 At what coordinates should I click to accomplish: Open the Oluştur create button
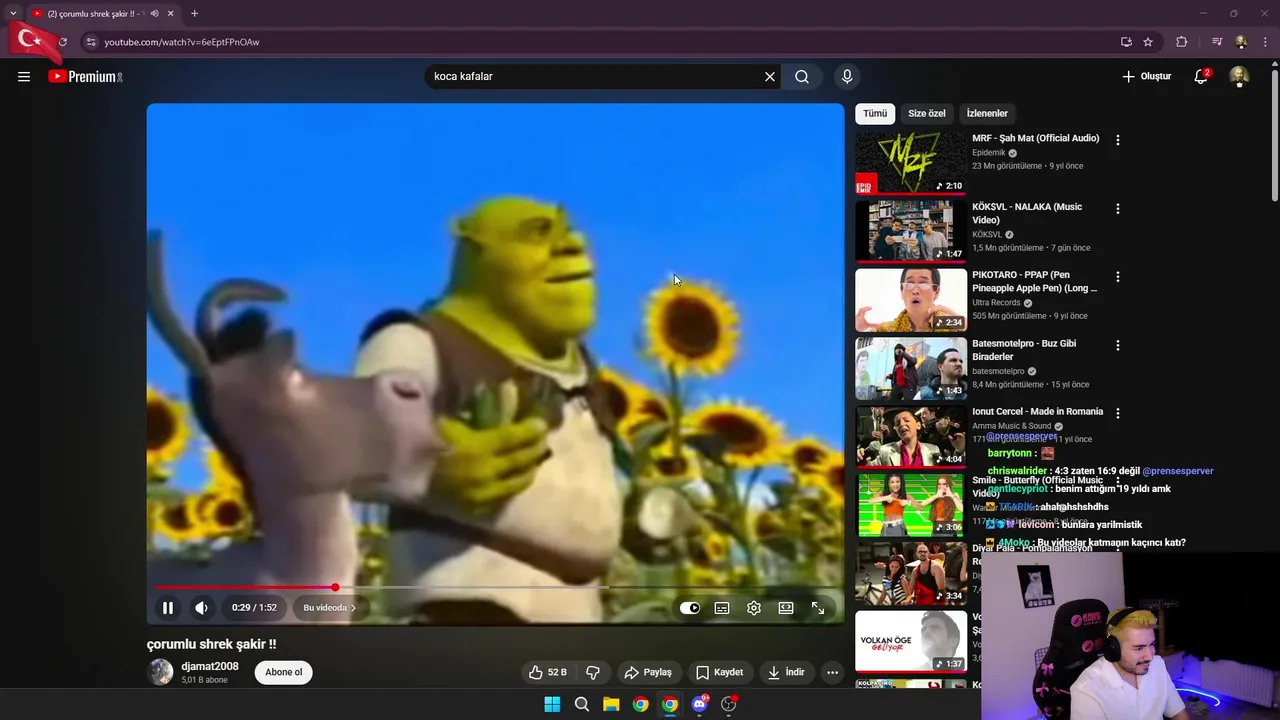[1146, 76]
